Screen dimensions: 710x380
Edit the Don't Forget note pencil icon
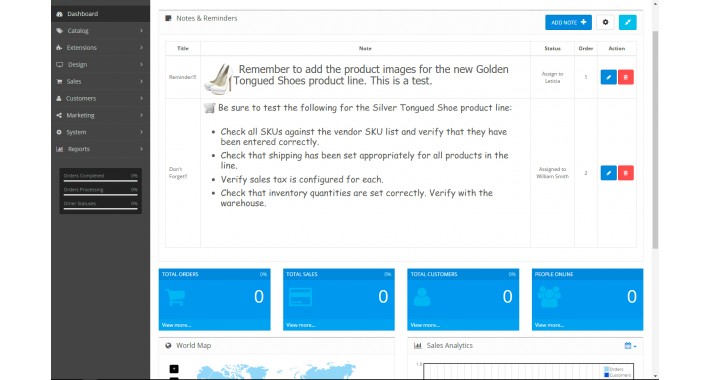(609, 173)
